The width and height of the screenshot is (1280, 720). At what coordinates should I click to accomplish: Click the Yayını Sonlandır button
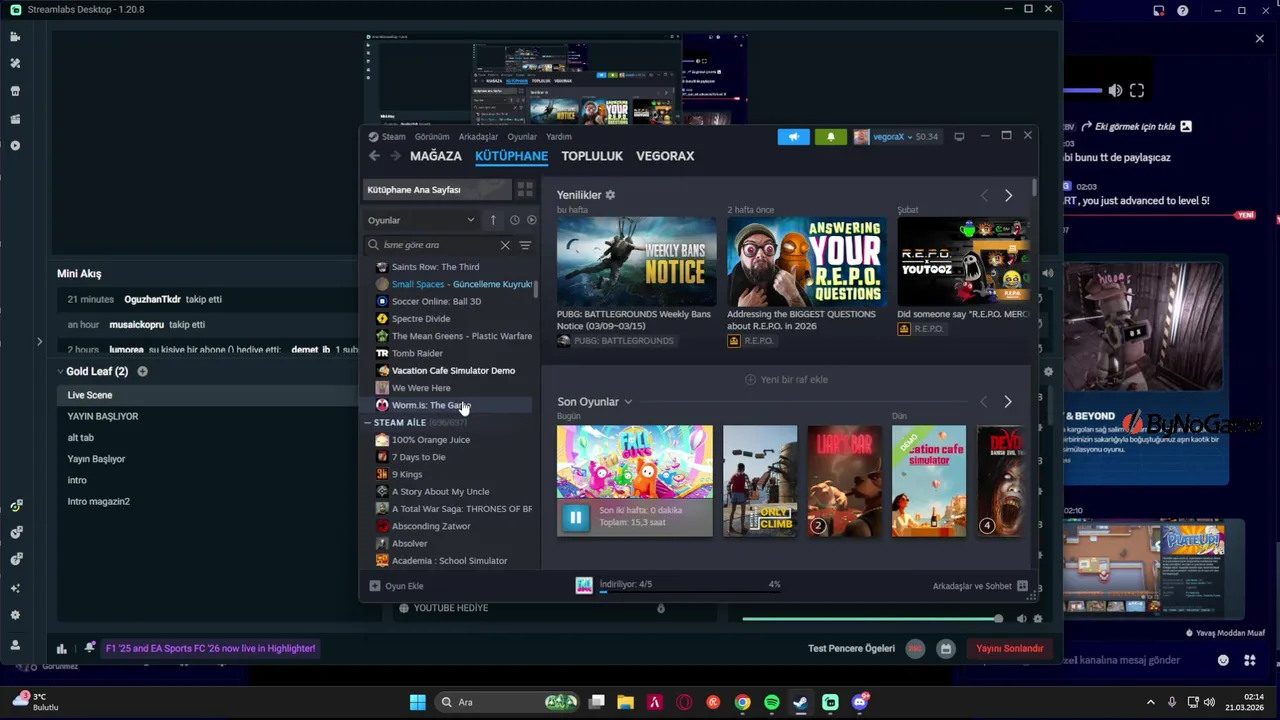tap(1010, 648)
